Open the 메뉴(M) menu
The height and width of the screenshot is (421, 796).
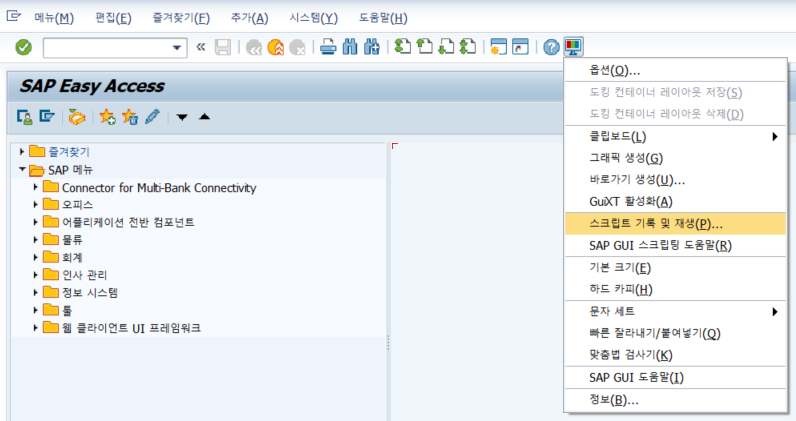54,18
